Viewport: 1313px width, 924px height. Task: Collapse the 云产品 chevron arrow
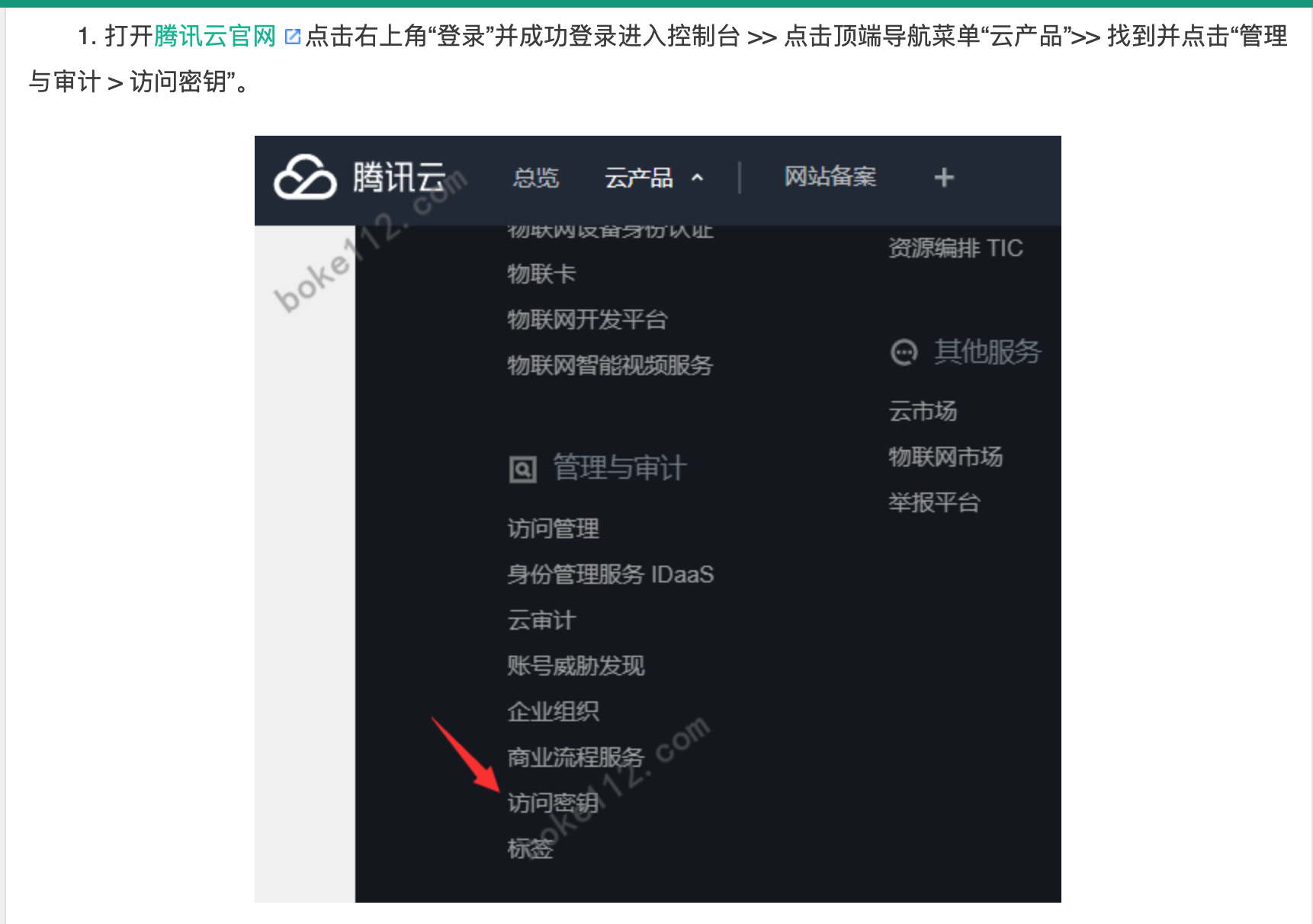[x=697, y=178]
